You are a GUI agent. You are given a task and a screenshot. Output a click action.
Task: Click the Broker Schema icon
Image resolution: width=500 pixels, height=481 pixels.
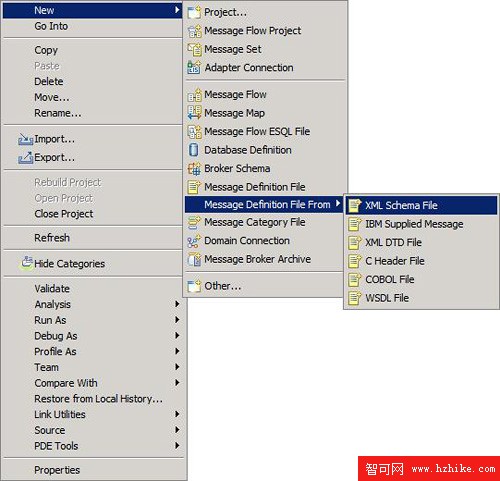(x=194, y=169)
